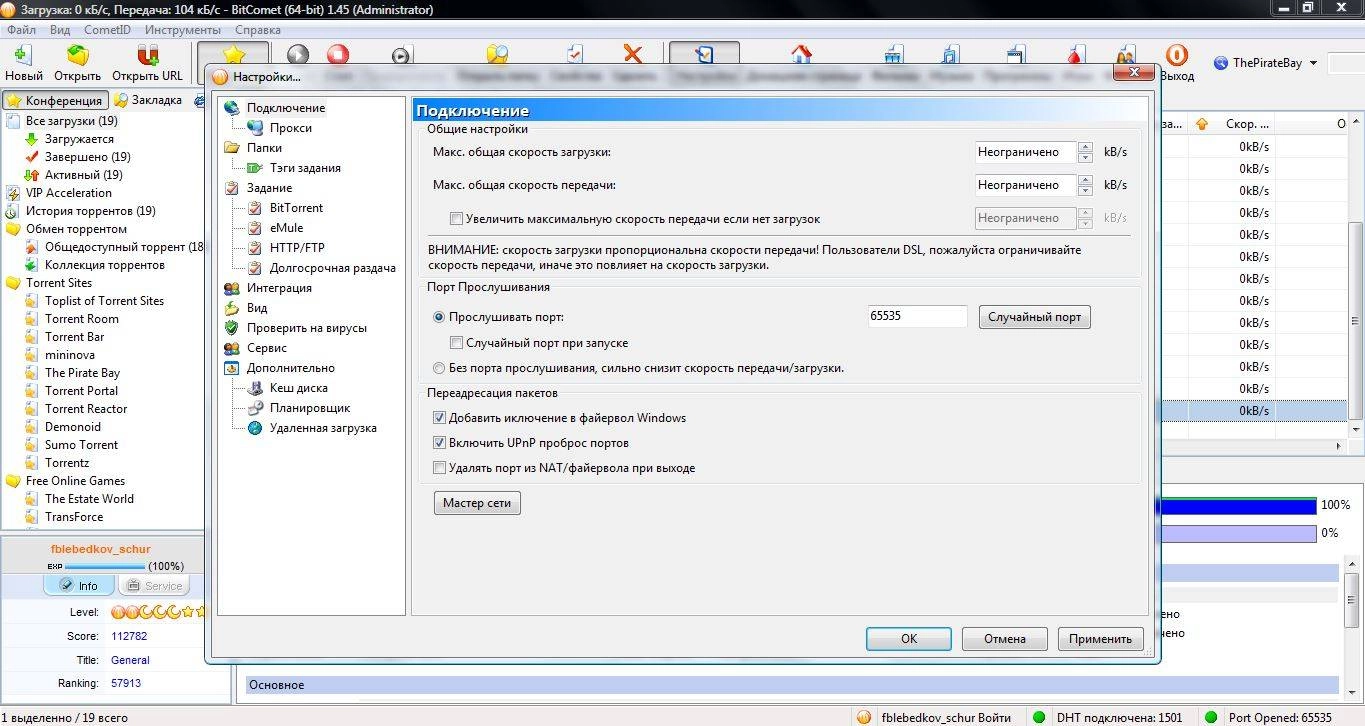Select Без порта прослушивания radio option
The image size is (1365, 726).
[x=439, y=368]
